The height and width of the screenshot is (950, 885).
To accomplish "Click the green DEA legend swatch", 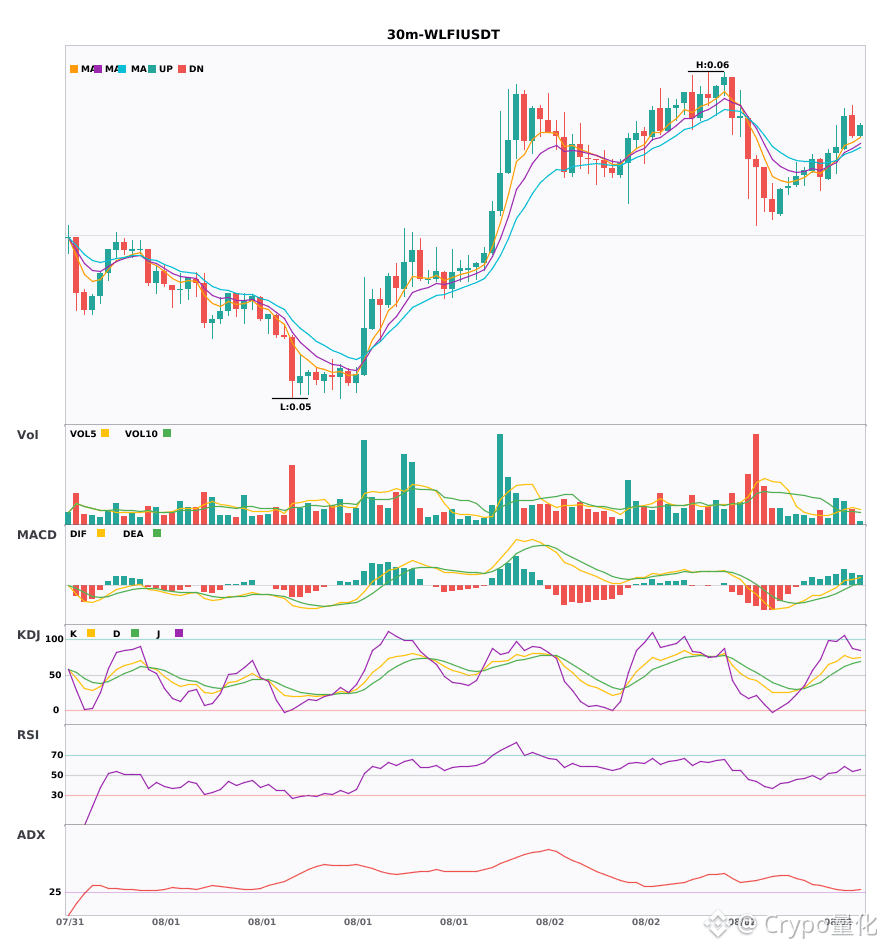I will tap(157, 533).
